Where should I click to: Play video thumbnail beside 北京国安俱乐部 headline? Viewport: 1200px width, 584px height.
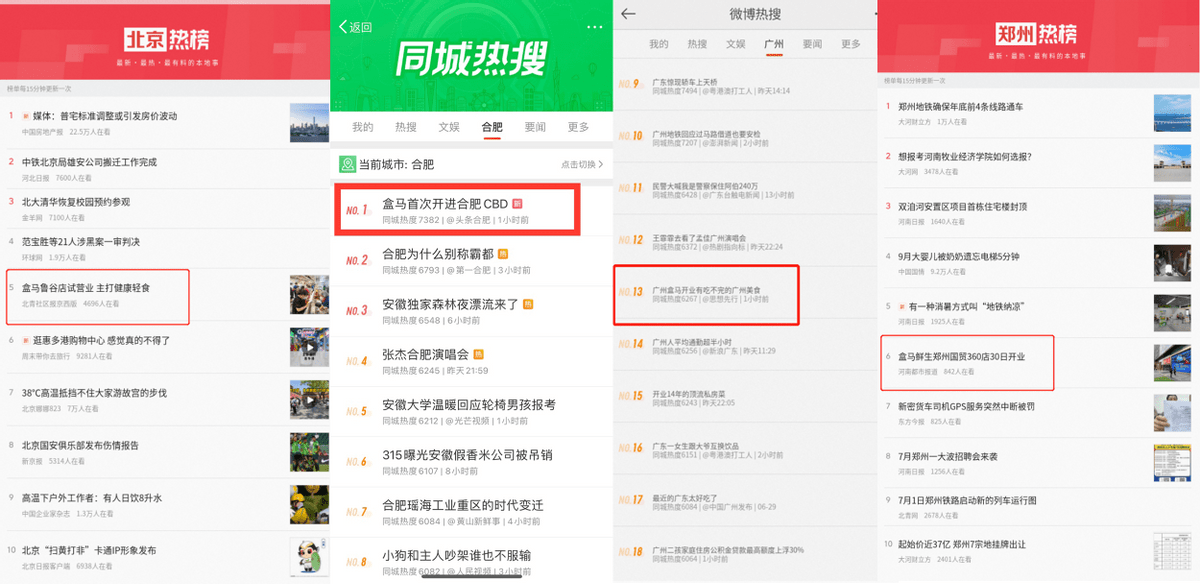309,451
